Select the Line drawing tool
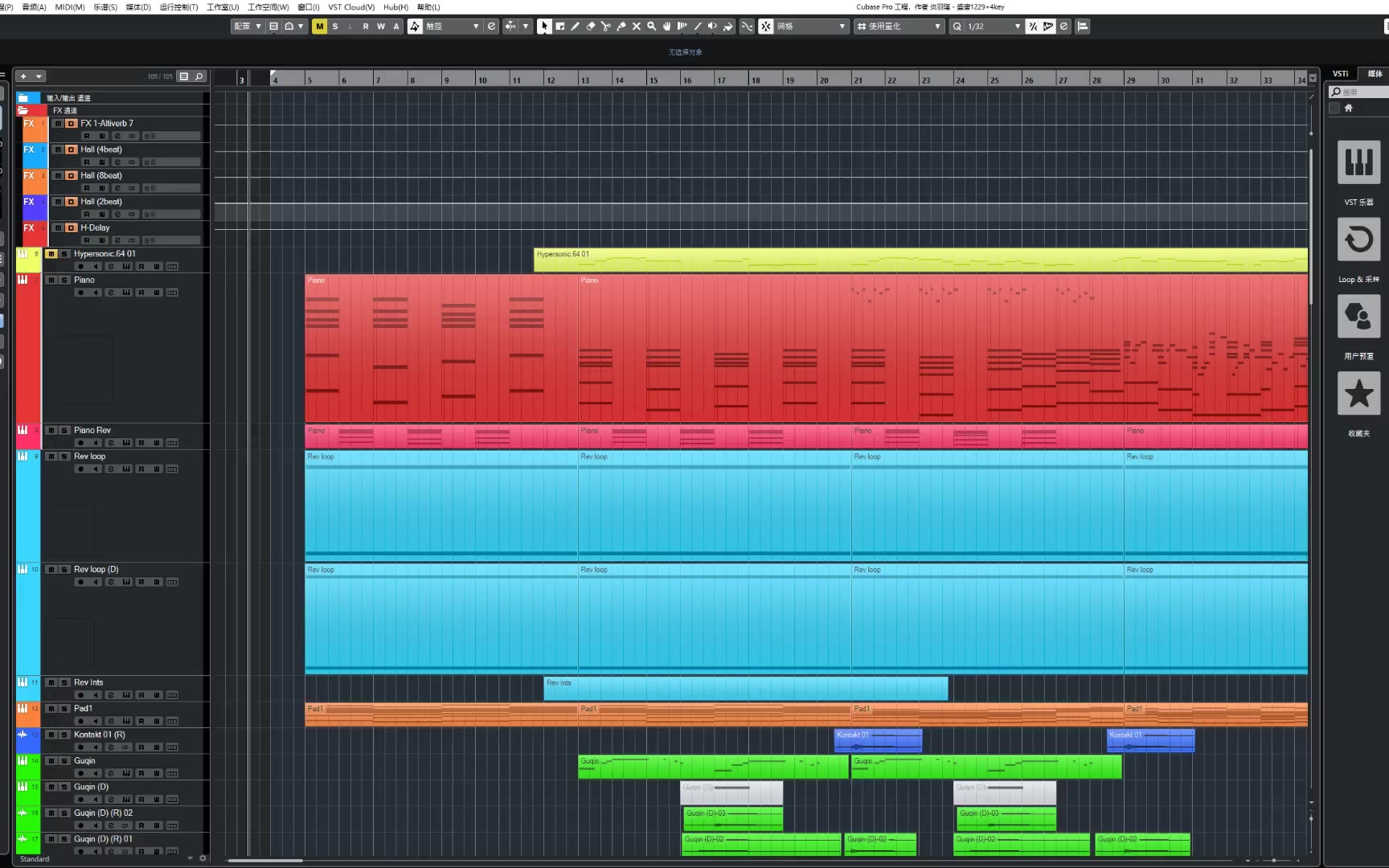This screenshot has height=868, width=1389. point(698,27)
